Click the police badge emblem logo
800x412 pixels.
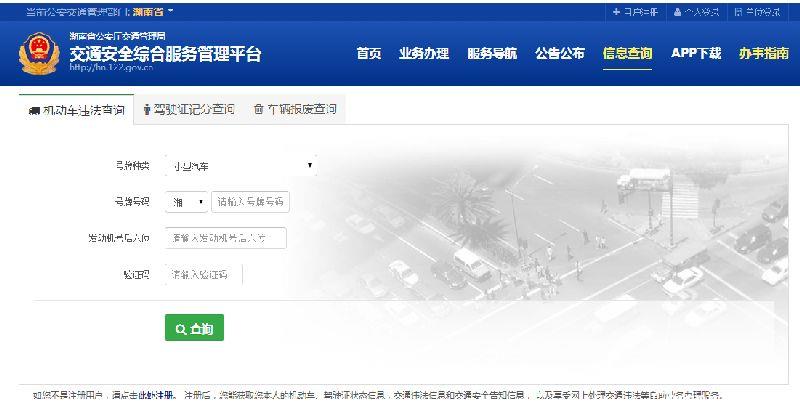39,54
